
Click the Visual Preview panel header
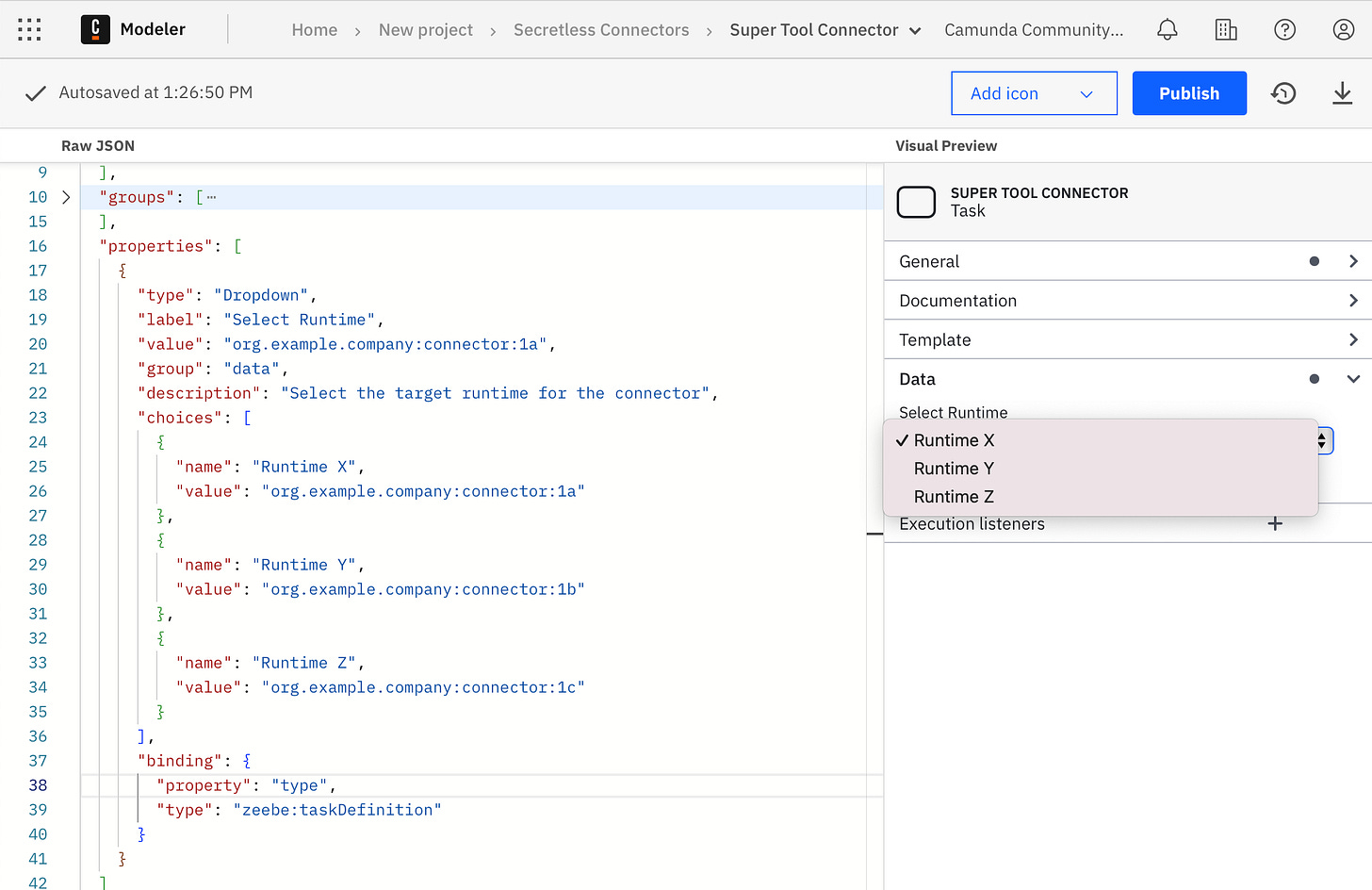pos(946,146)
